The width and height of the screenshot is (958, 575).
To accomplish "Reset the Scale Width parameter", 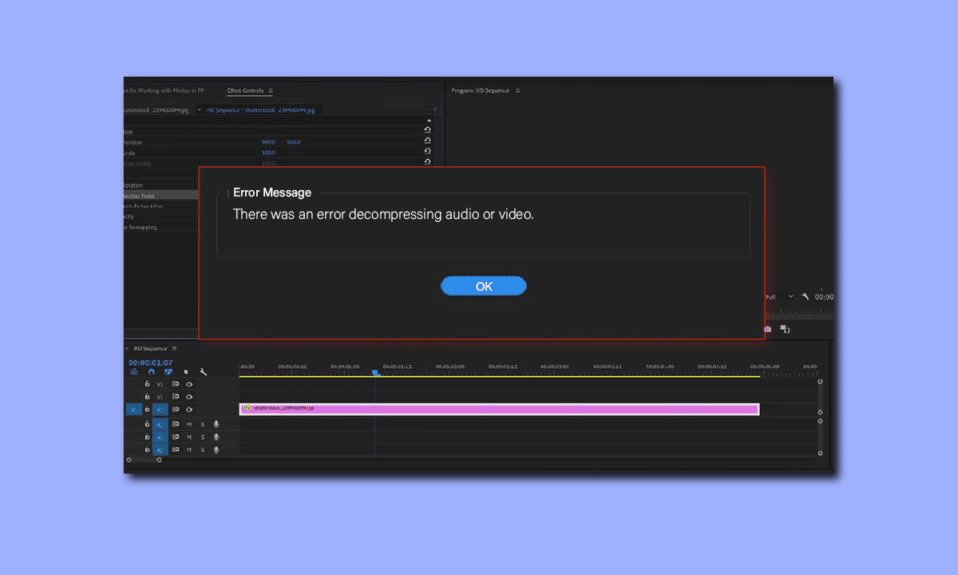I will tap(428, 162).
